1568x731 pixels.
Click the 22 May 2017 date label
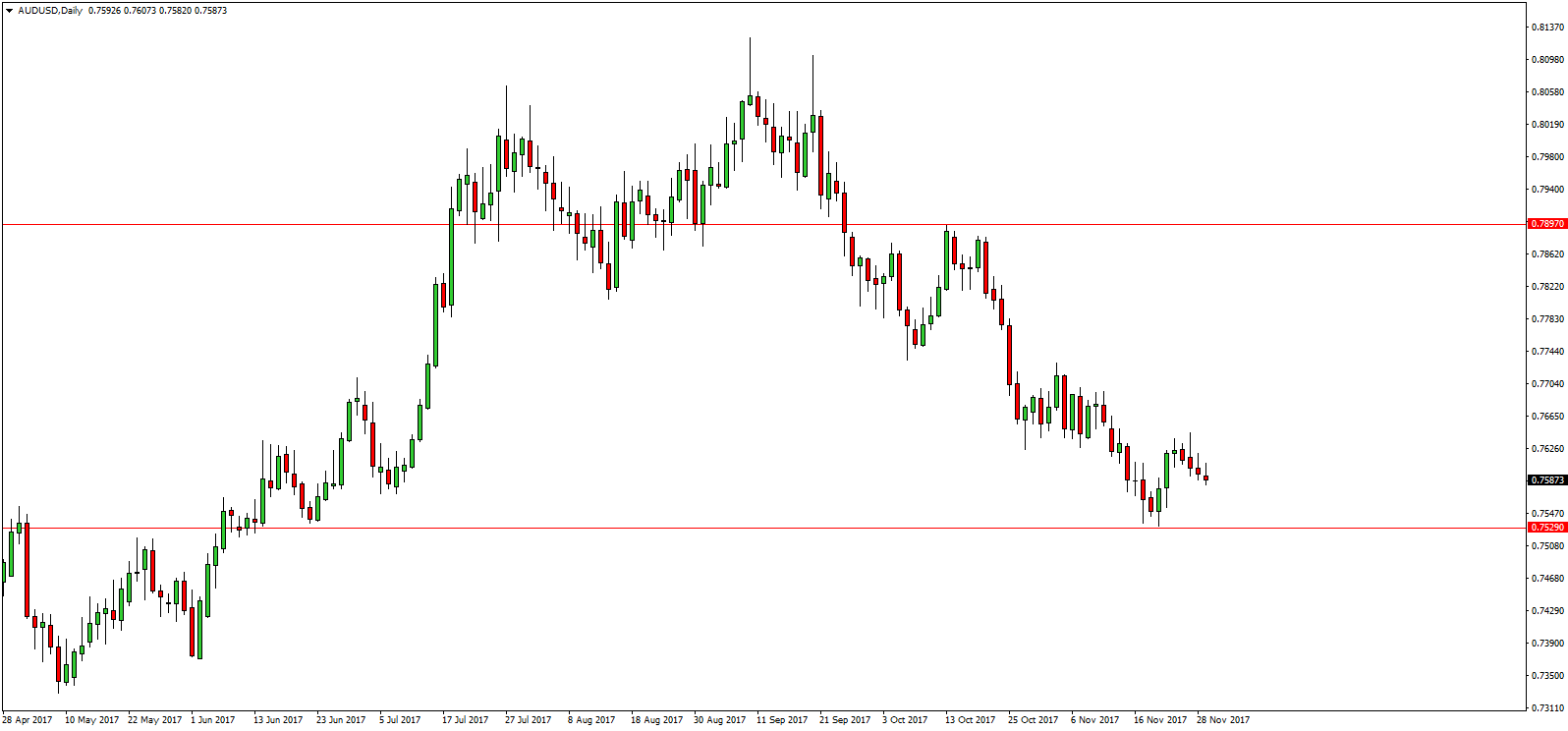coord(154,720)
